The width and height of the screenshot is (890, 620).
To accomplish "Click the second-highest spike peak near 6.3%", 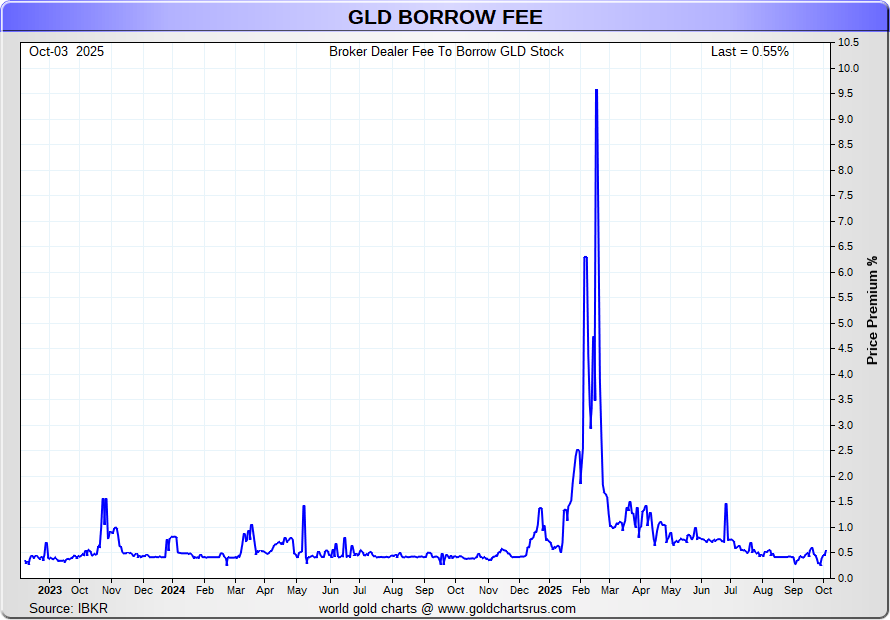I will tap(585, 257).
